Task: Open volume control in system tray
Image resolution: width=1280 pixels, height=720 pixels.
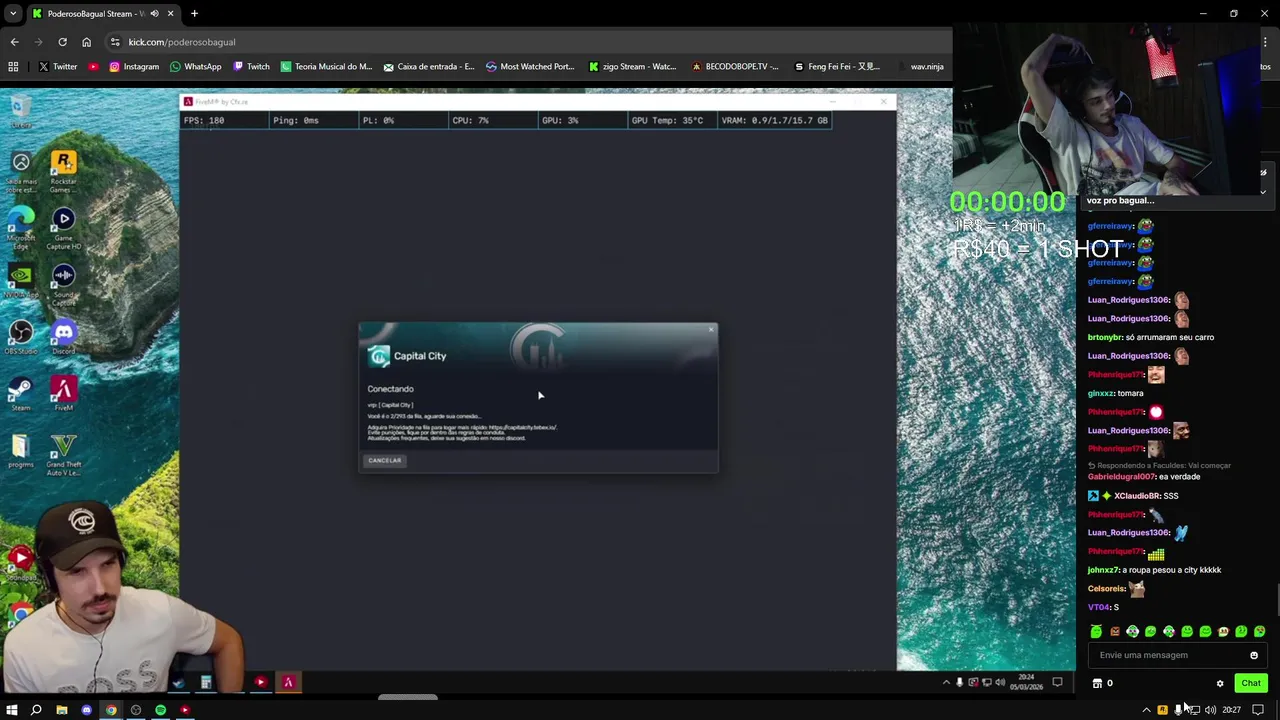Action: 1211,710
